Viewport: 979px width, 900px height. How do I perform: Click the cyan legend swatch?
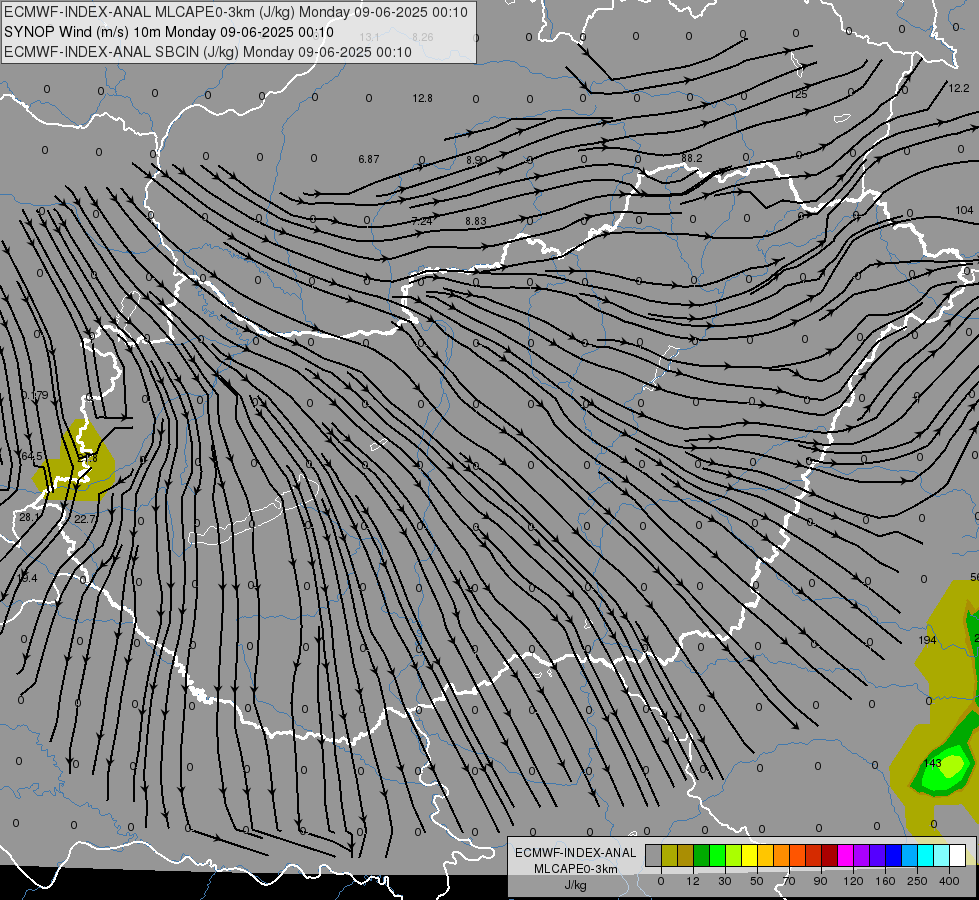click(925, 855)
